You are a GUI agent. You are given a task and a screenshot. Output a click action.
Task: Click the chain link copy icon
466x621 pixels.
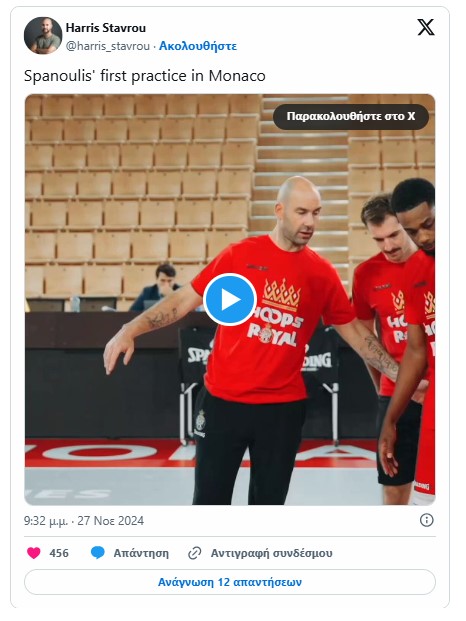194,553
